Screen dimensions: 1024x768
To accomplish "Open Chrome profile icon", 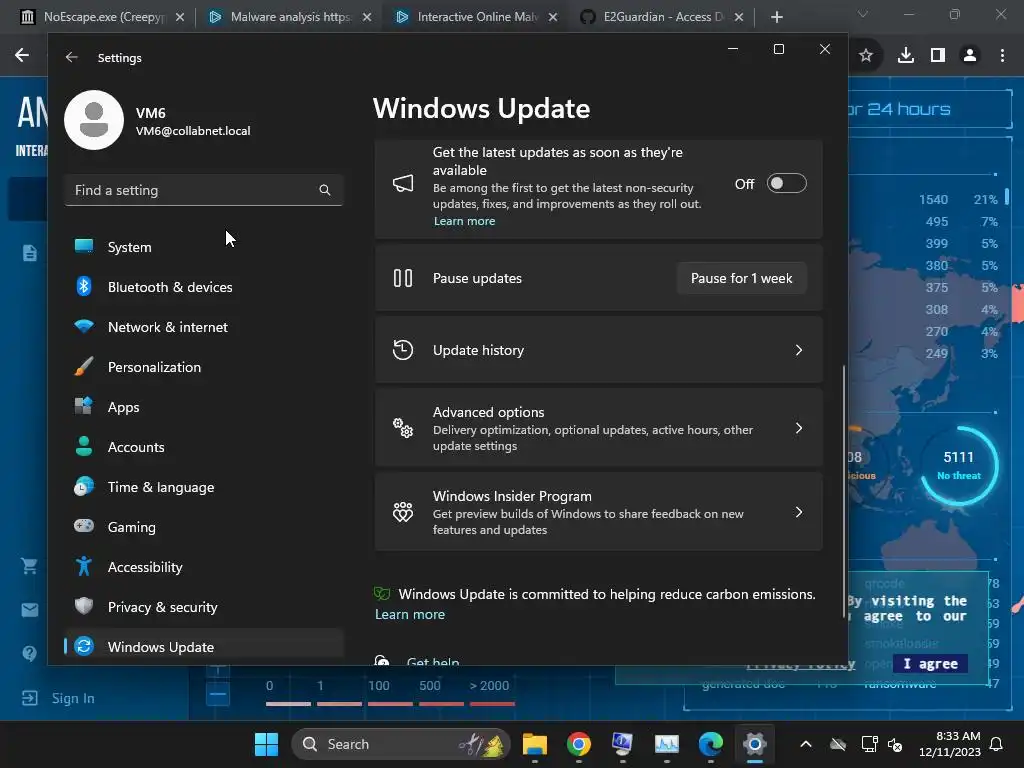I will click(970, 56).
